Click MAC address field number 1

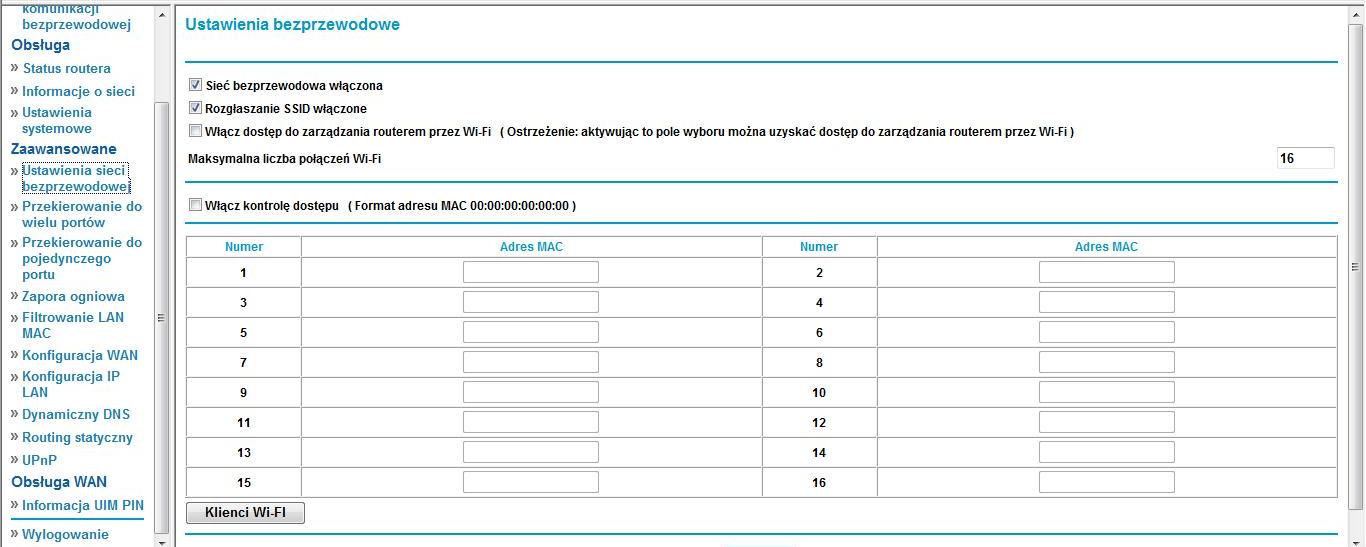(x=530, y=272)
